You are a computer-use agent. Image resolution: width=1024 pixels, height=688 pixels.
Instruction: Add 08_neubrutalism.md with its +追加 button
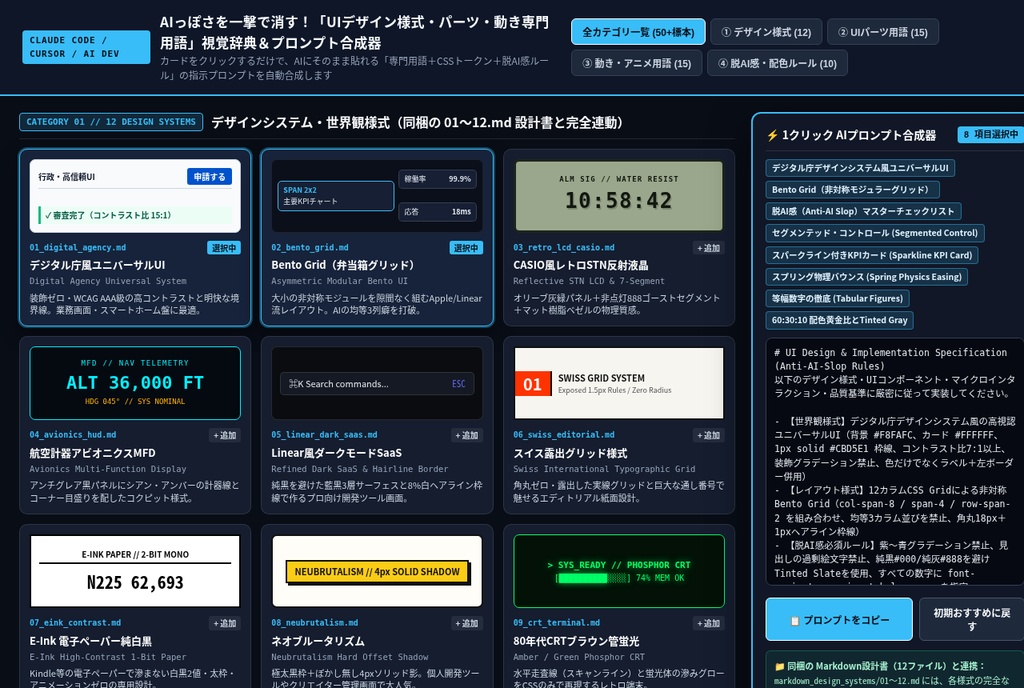(466, 623)
